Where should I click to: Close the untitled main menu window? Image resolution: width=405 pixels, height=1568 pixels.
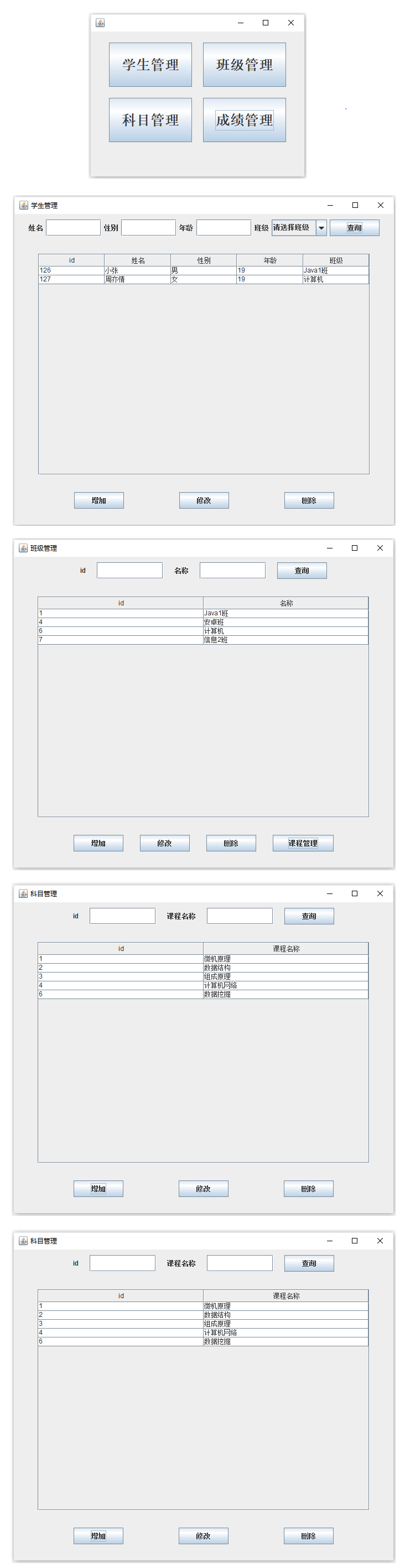(290, 23)
